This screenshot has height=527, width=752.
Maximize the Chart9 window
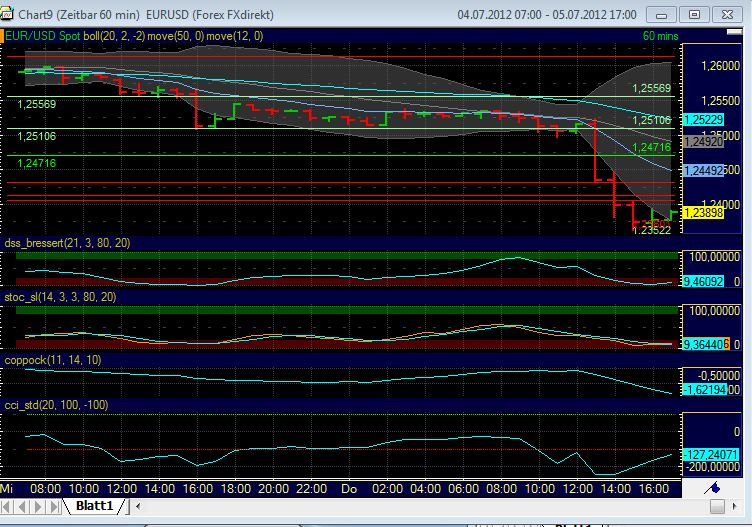694,15
